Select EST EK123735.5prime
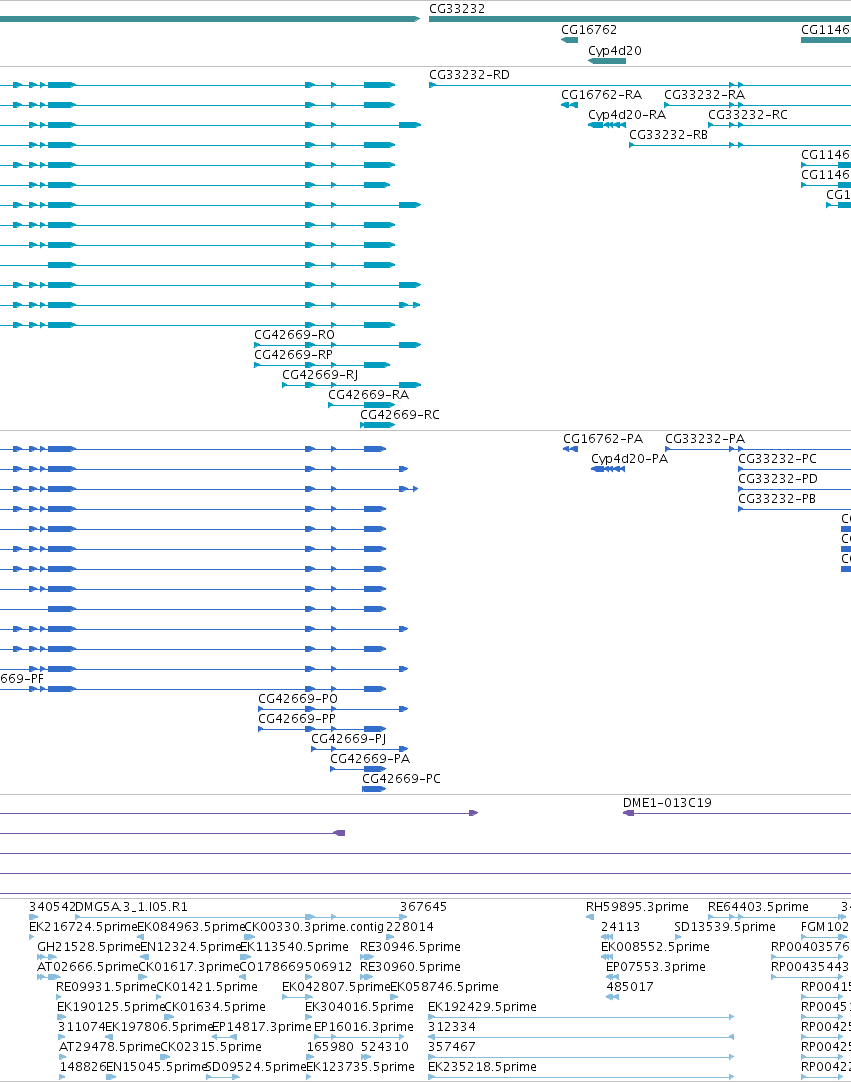 360,1067
